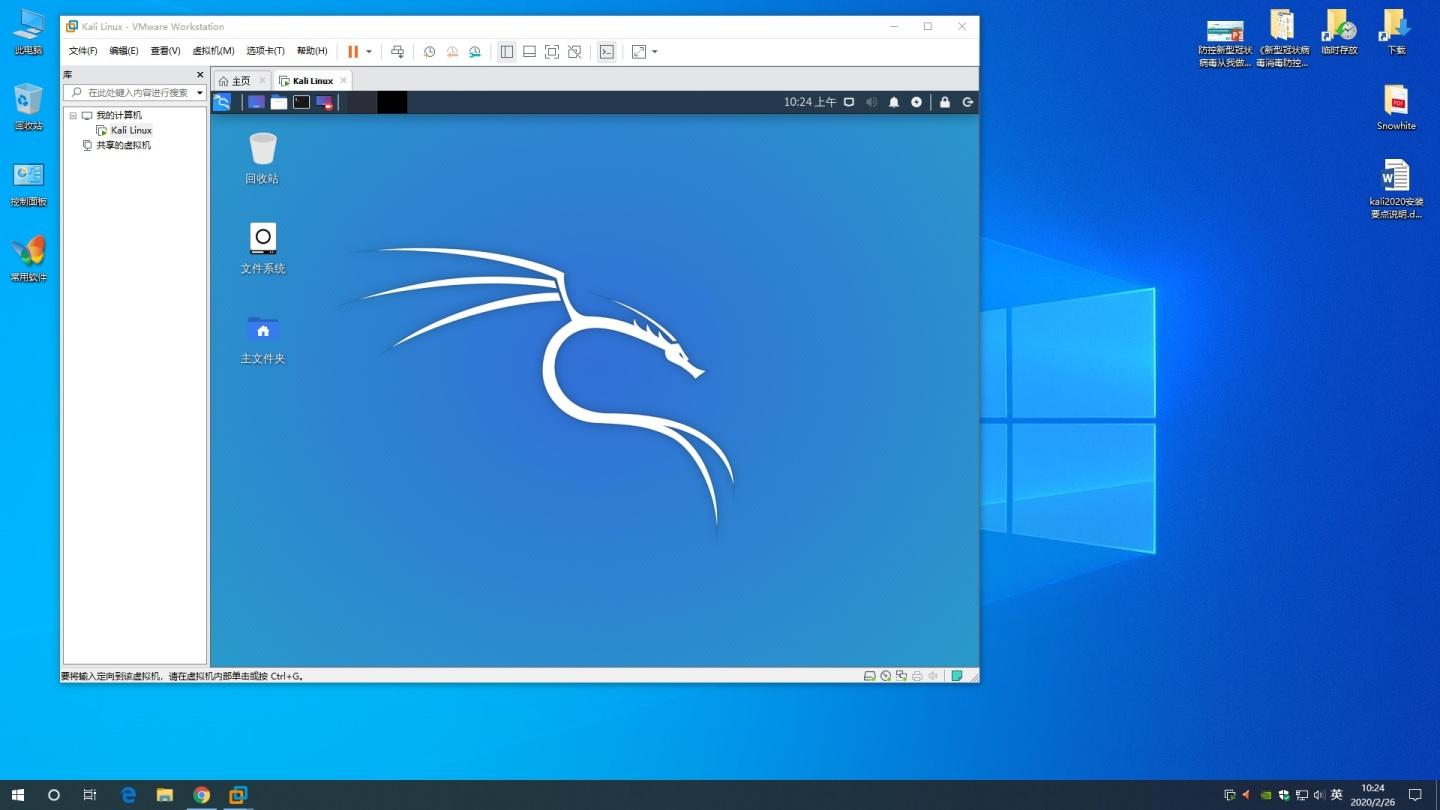1440x810 pixels.
Task: Click the stretch guest display icon
Action: [x=639, y=51]
